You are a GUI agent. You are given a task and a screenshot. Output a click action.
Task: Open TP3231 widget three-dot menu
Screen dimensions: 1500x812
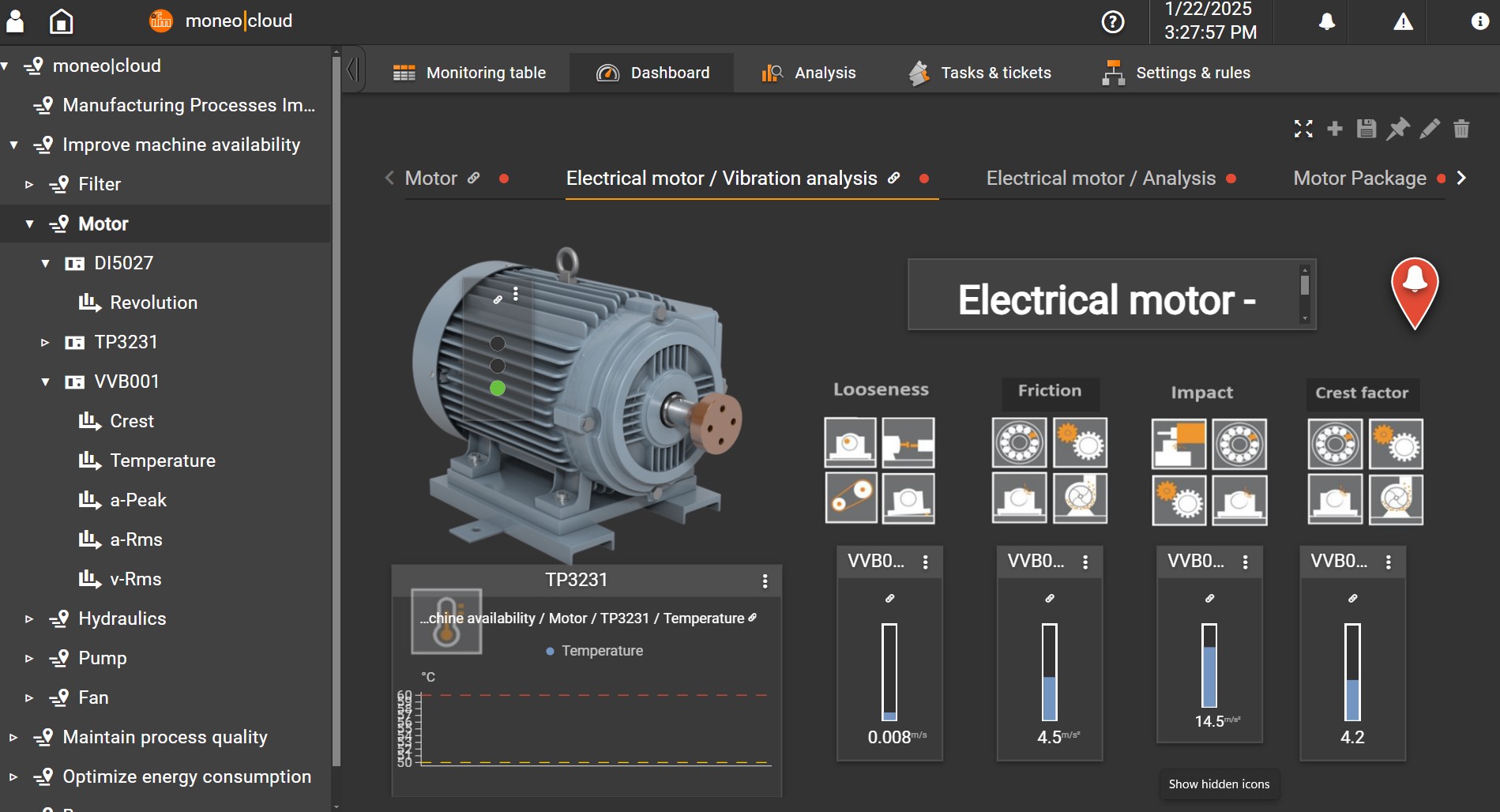click(765, 581)
